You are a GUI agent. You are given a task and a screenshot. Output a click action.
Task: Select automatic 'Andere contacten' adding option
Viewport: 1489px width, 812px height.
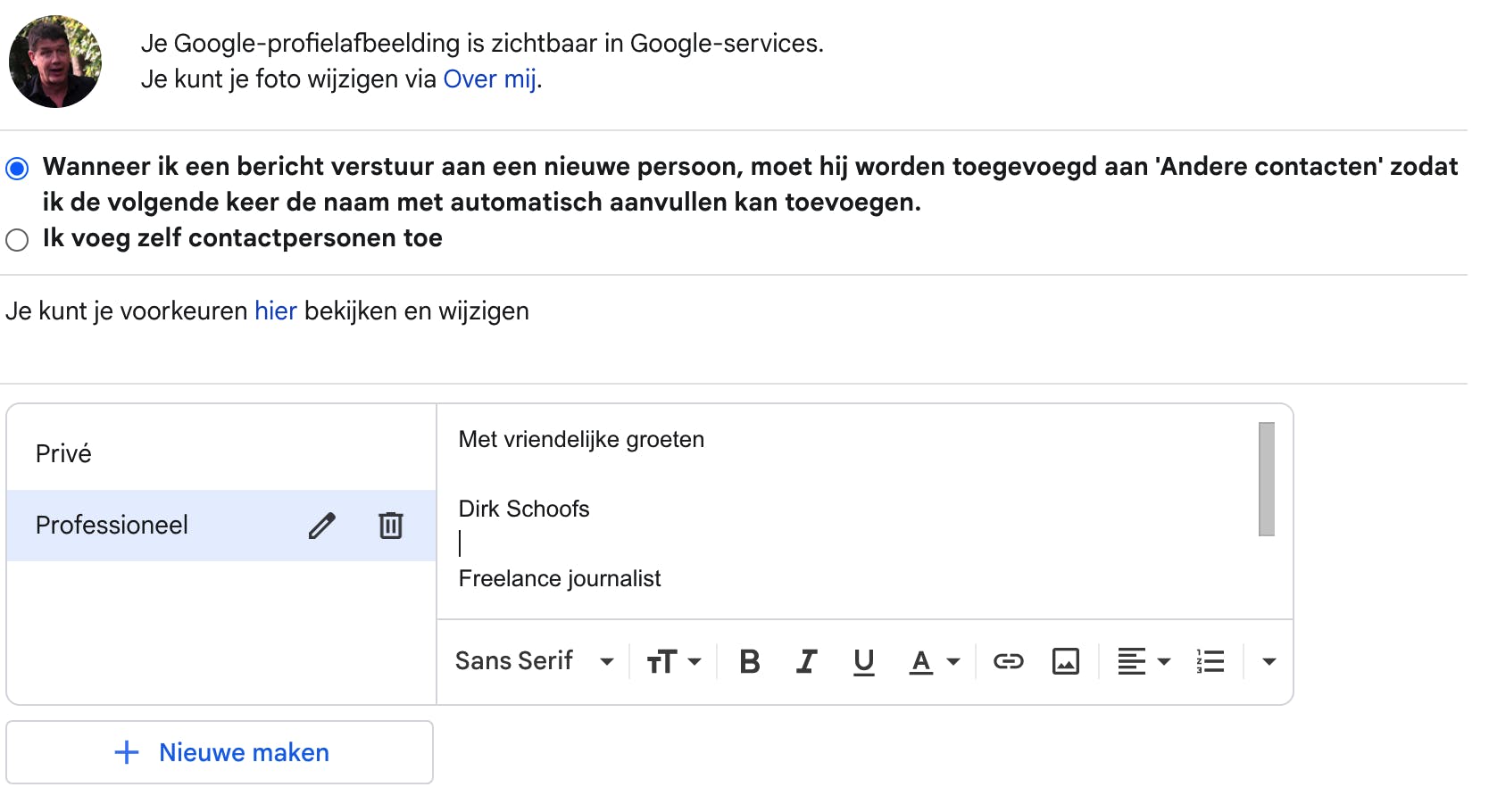pyautogui.click(x=17, y=168)
